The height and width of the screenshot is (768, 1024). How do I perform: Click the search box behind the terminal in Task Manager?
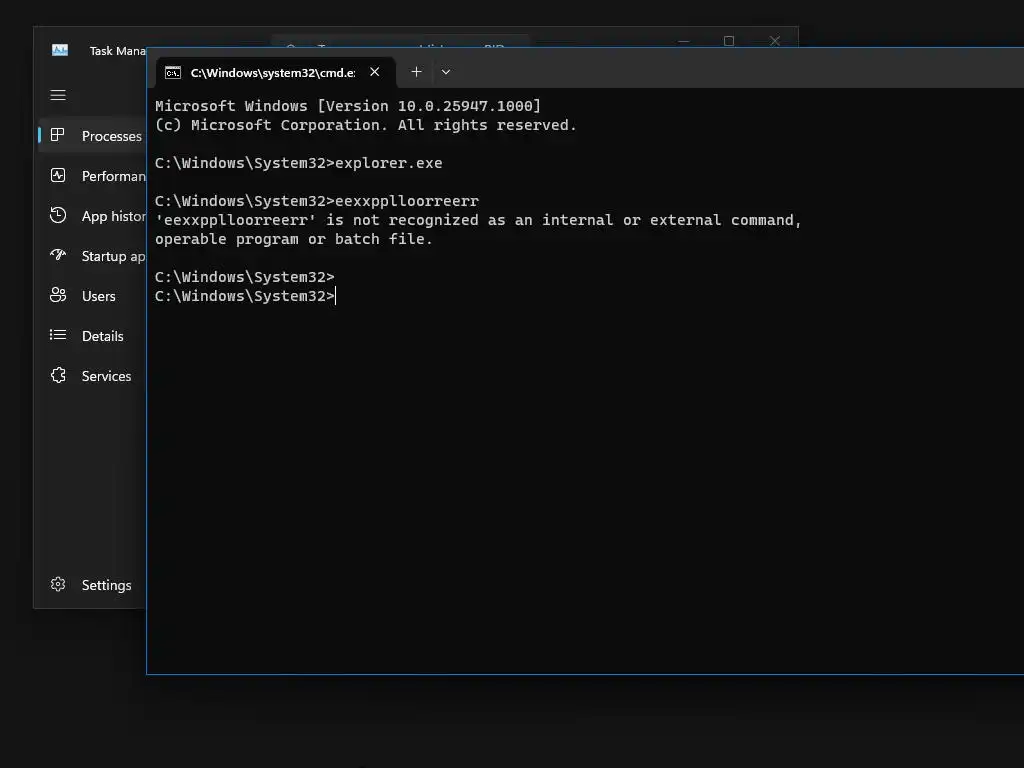[x=400, y=41]
